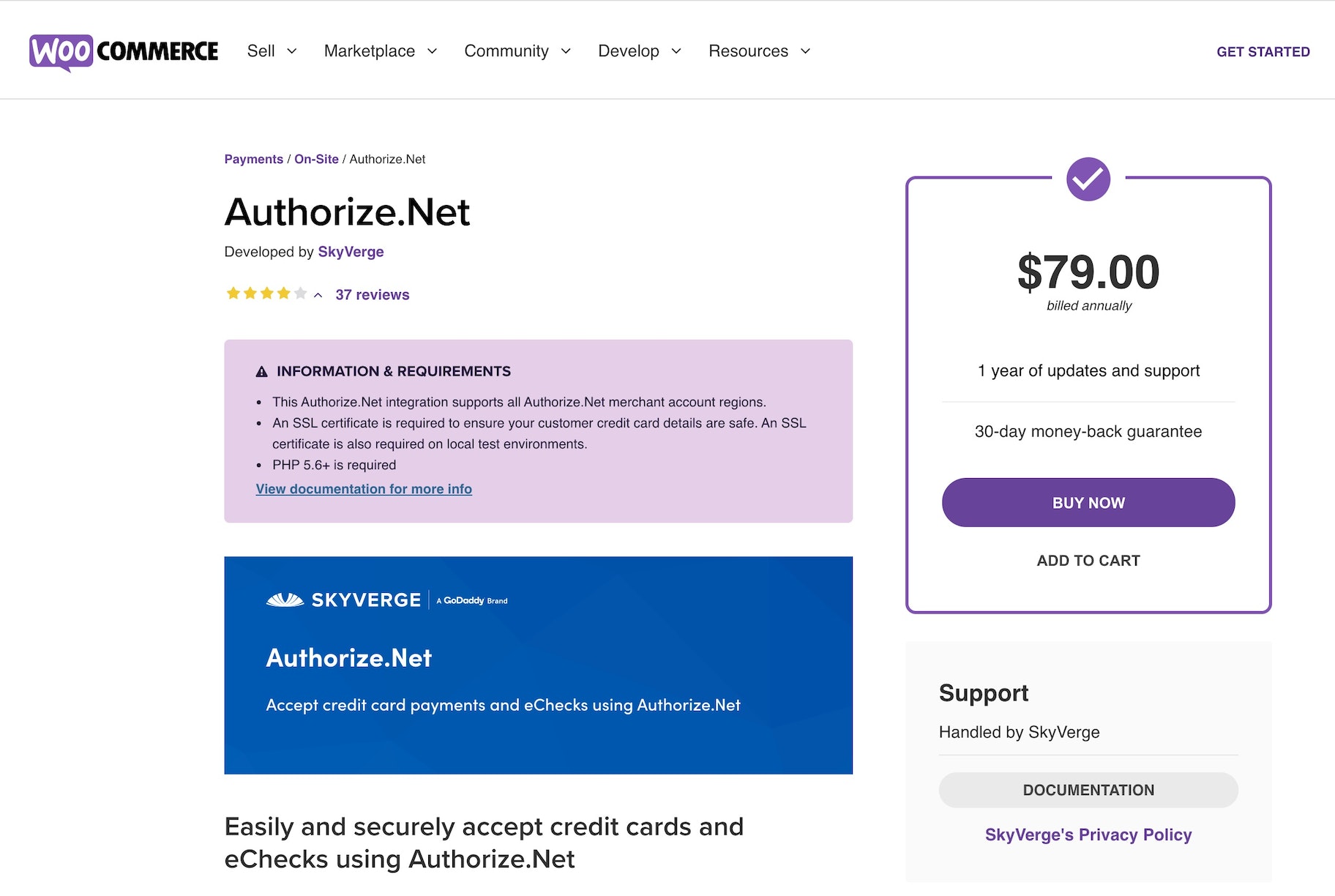Screen dimensions: 1335x896
Task: Click the star rating icons
Action: [x=266, y=294]
